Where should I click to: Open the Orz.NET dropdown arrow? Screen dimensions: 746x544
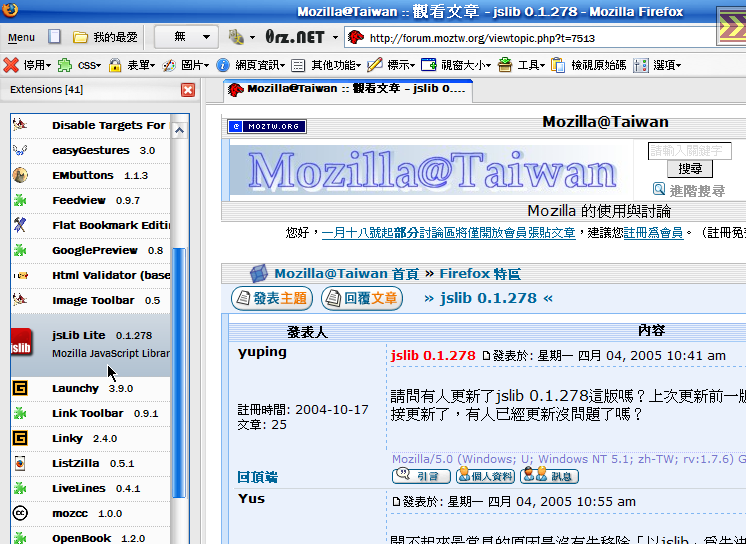coord(335,37)
